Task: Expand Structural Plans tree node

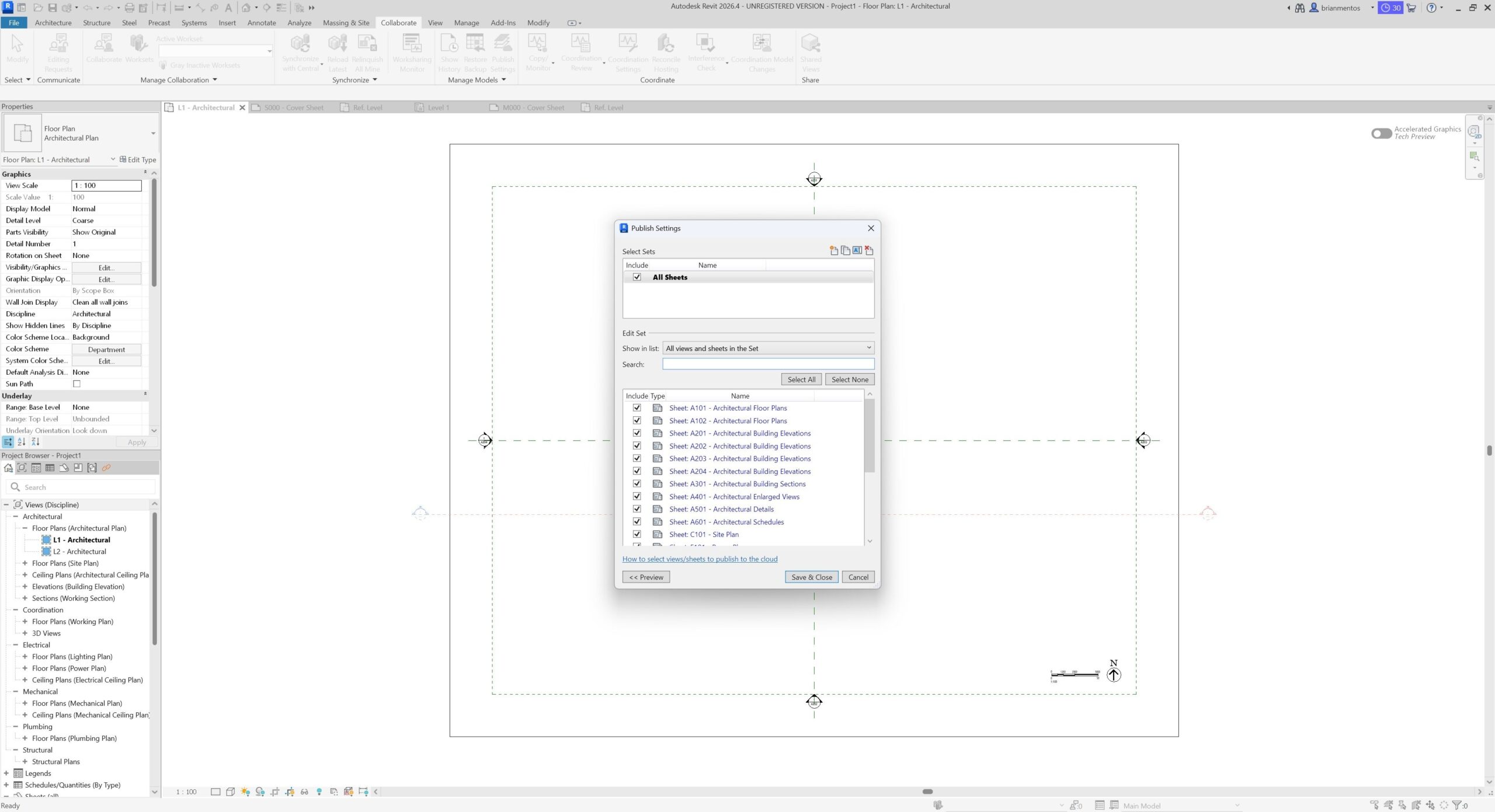Action: point(25,762)
